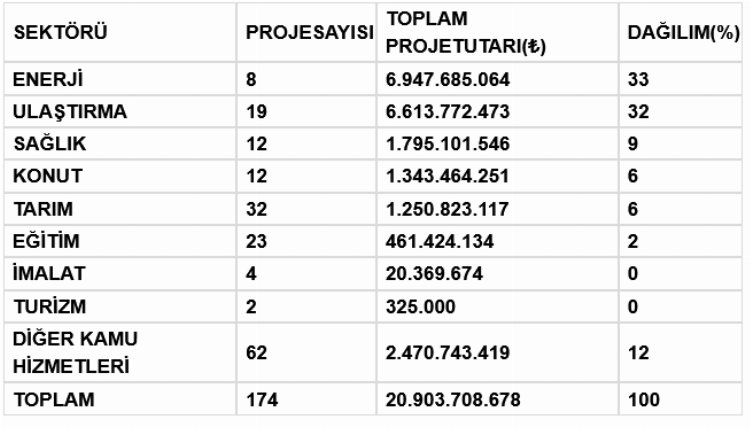Click the TARIM row label

tap(44, 209)
